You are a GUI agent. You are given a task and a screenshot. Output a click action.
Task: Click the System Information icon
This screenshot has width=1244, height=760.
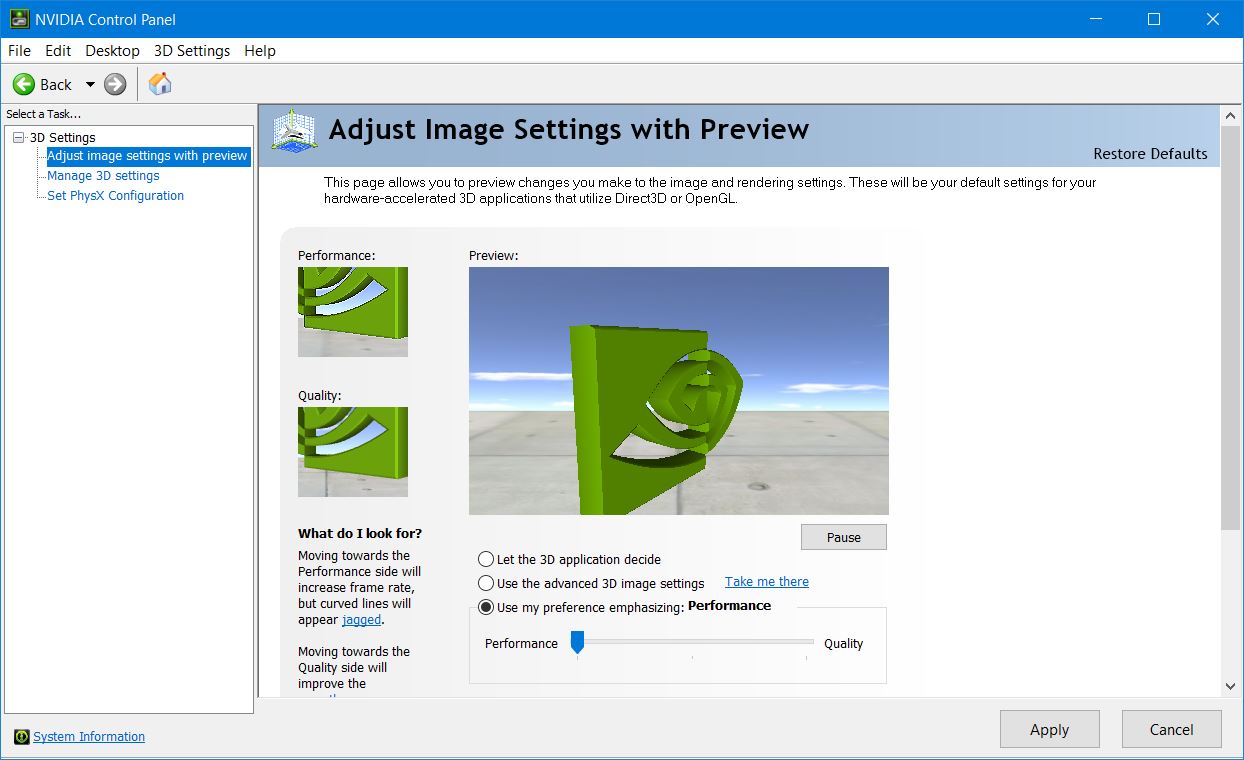23,737
